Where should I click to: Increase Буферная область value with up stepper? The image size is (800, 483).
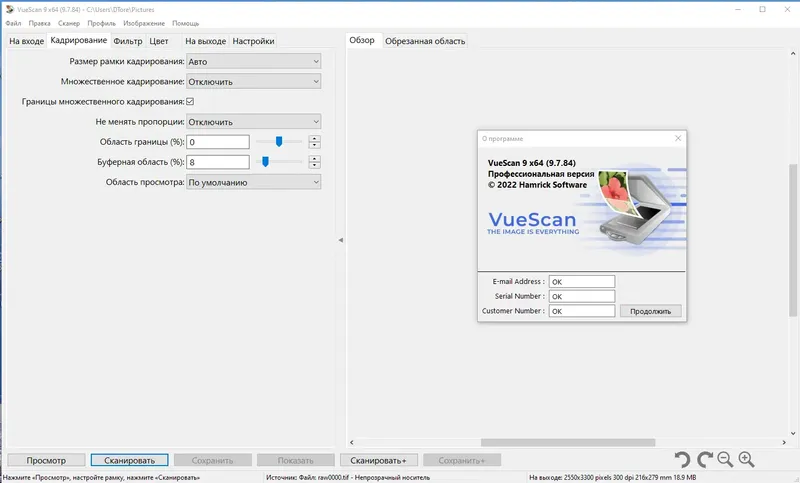pyautogui.click(x=315, y=159)
